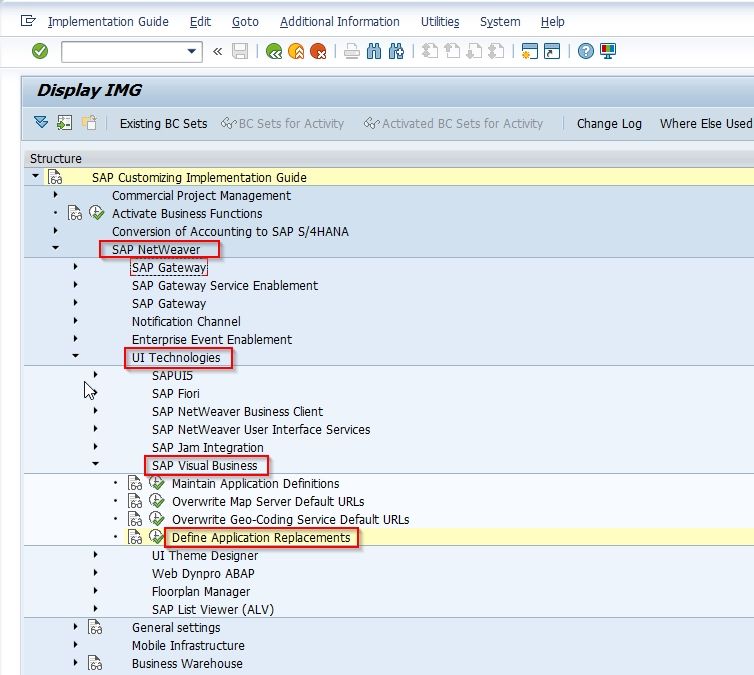Open the Additional Information menu
The width and height of the screenshot is (754, 675).
point(339,22)
